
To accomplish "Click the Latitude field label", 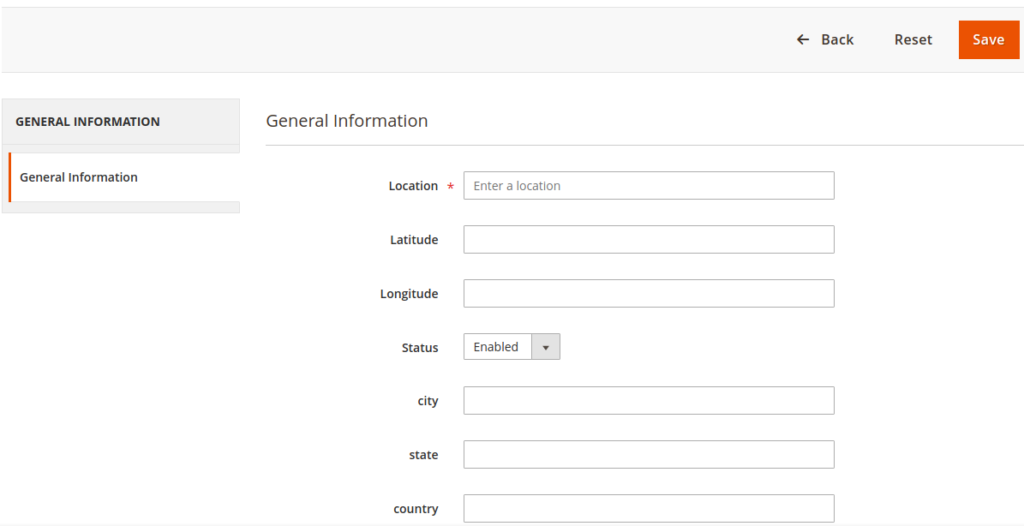I will [414, 240].
